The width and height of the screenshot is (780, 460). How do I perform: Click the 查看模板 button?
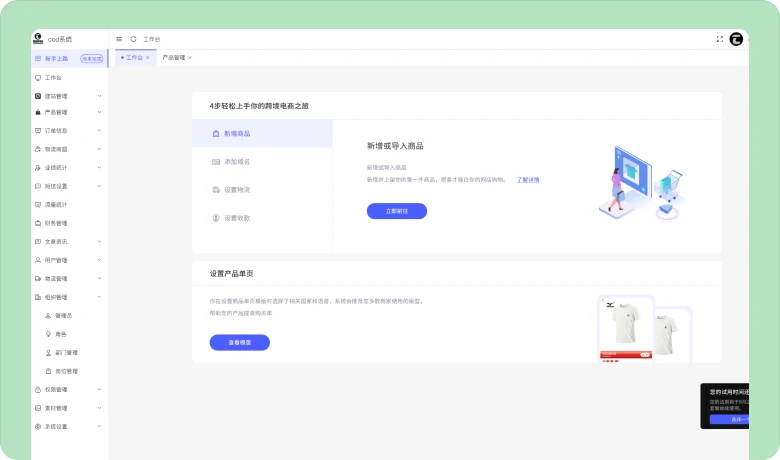coord(239,342)
